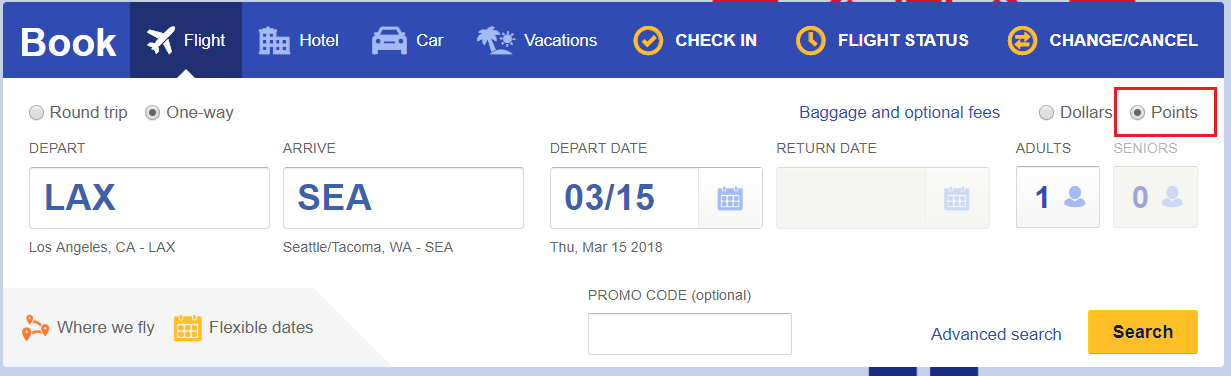This screenshot has width=1231, height=376.
Task: Click the adults passenger person icon
Action: (x=1075, y=197)
